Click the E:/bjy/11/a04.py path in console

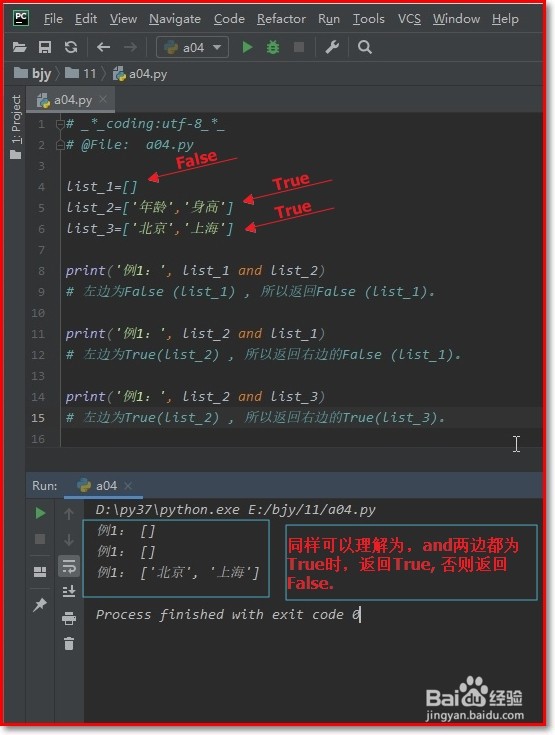(x=312, y=510)
